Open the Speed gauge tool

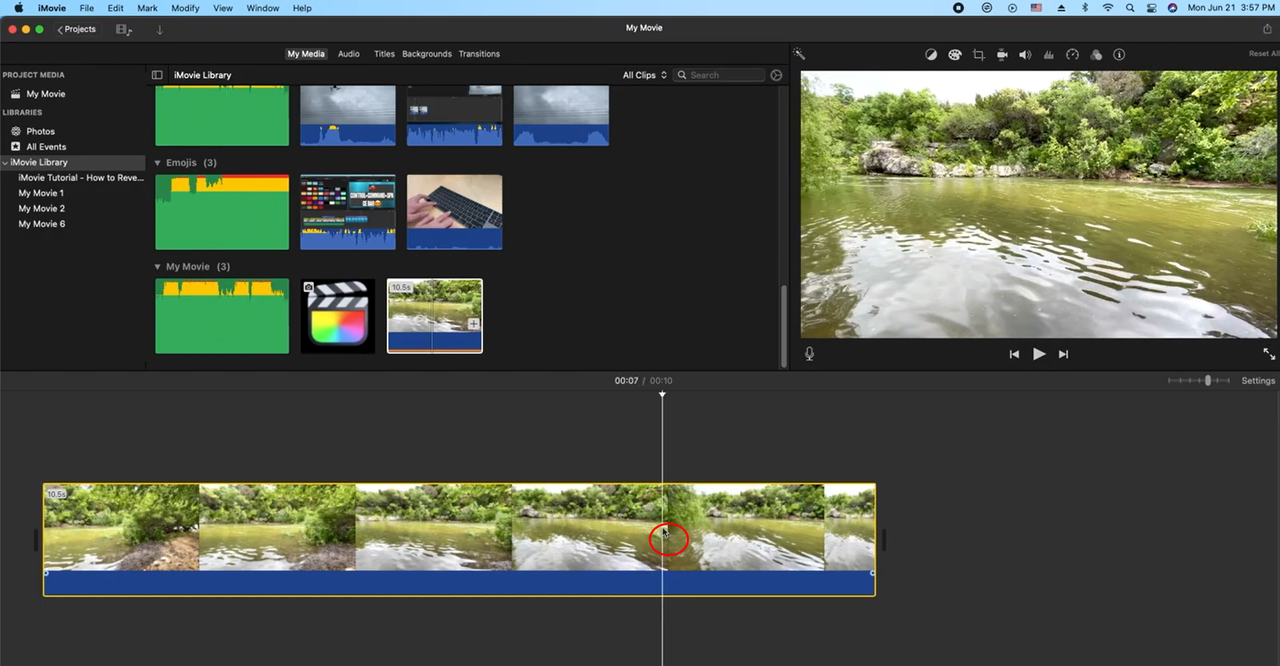(1073, 55)
